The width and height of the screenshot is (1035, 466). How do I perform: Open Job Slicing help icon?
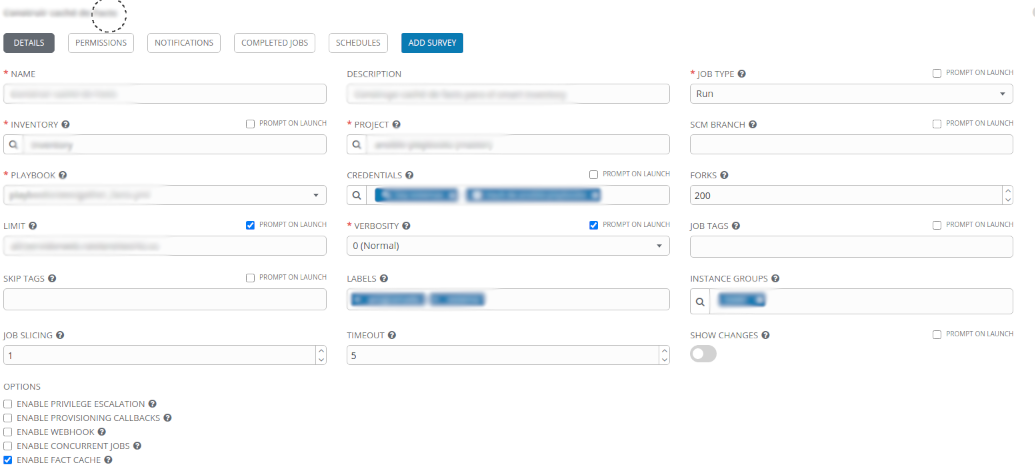pyautogui.click(x=59, y=335)
